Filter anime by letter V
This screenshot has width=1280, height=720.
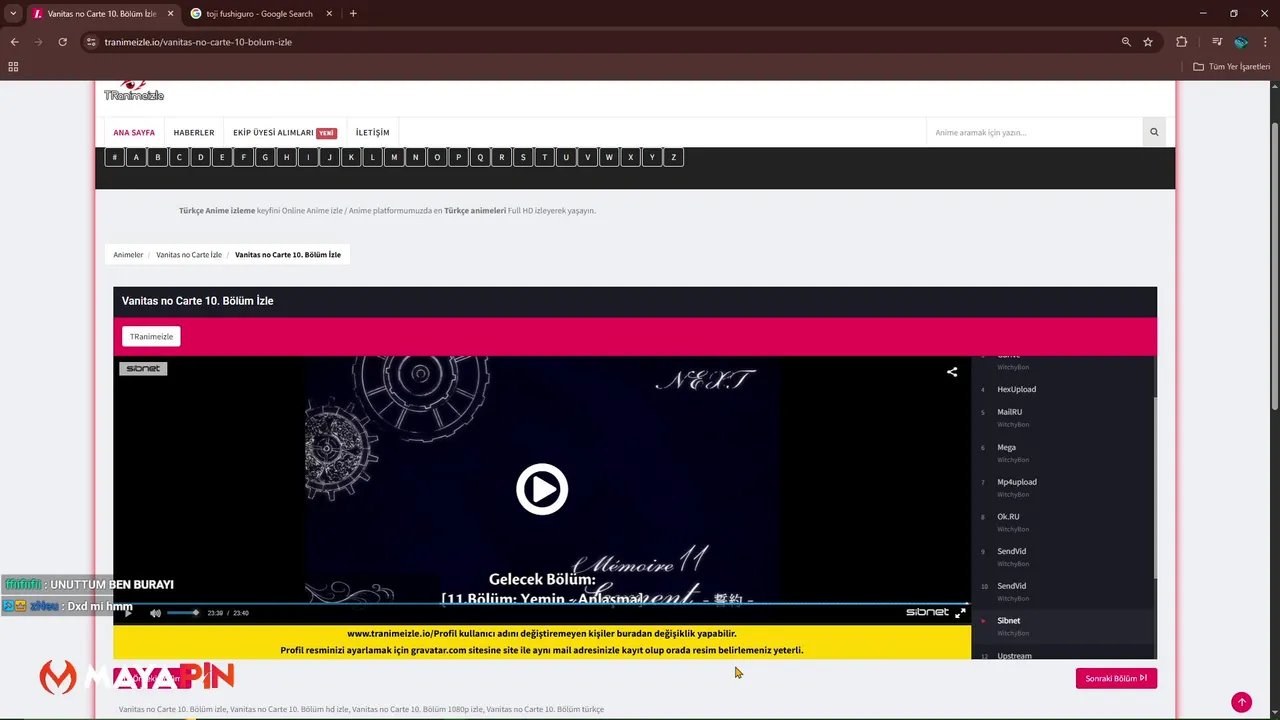587,157
